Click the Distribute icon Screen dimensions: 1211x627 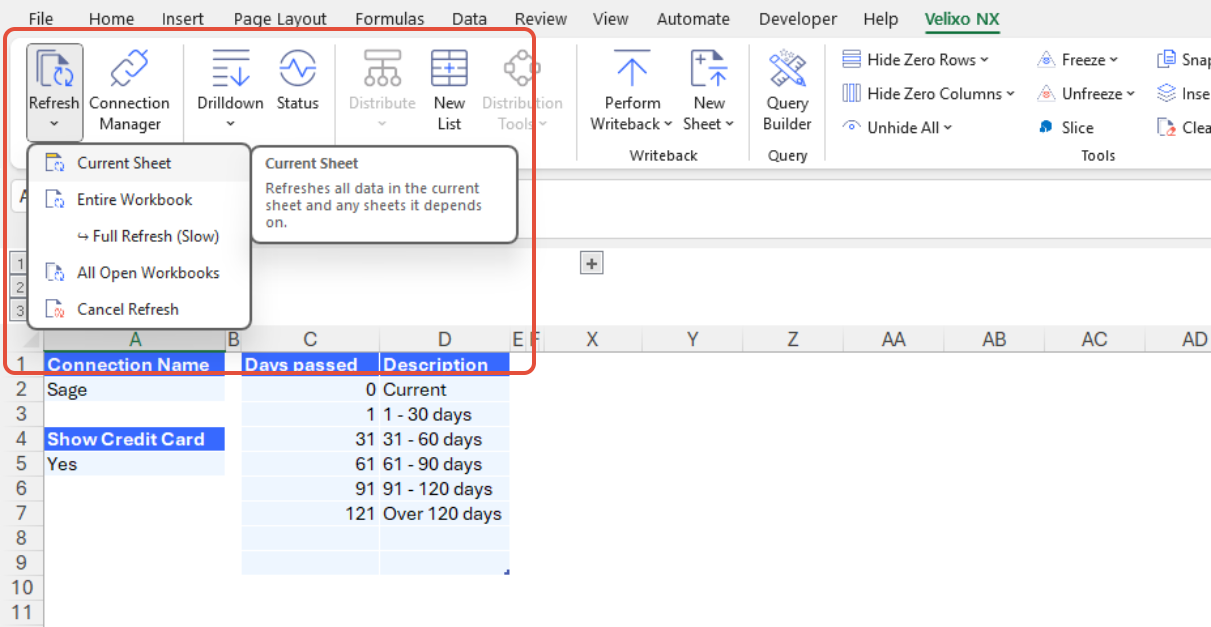tap(382, 70)
